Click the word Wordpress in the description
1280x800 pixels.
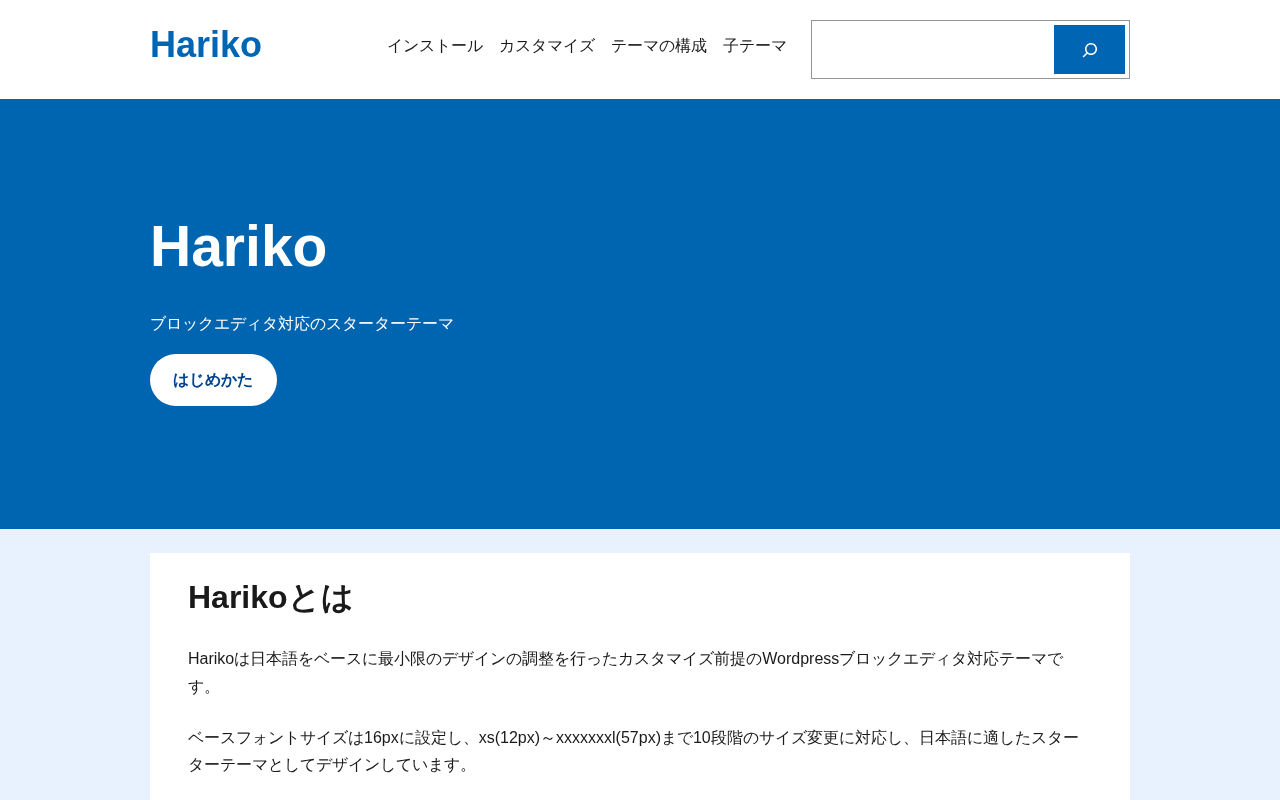[800, 659]
